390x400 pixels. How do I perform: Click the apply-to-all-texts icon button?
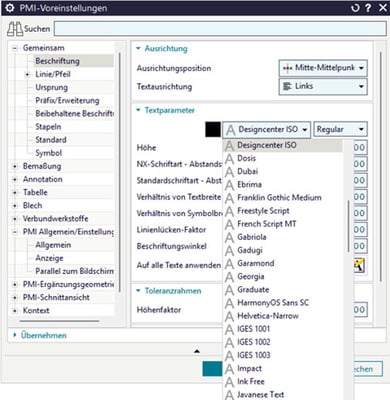click(x=359, y=265)
